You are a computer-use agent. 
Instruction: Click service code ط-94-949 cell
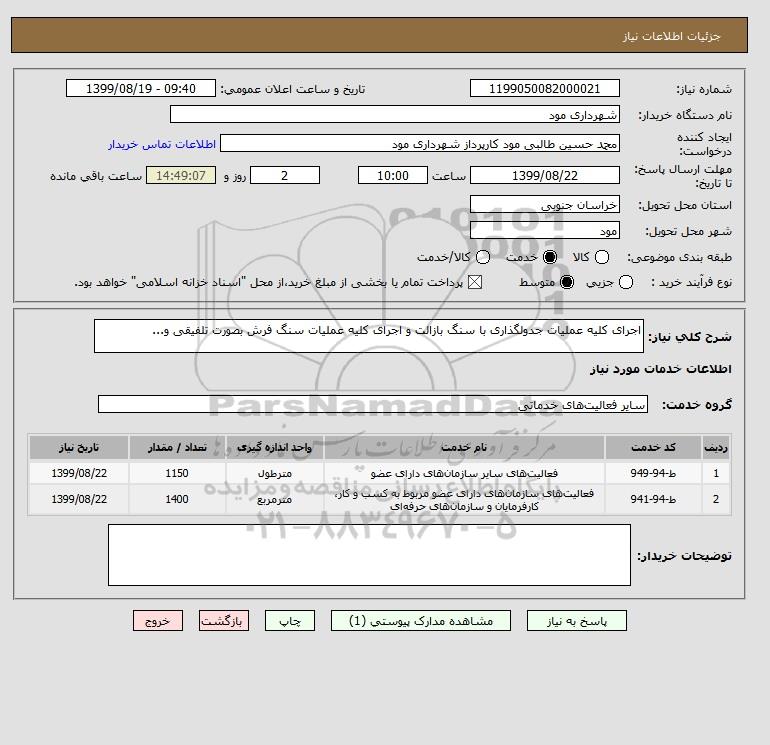(653, 473)
